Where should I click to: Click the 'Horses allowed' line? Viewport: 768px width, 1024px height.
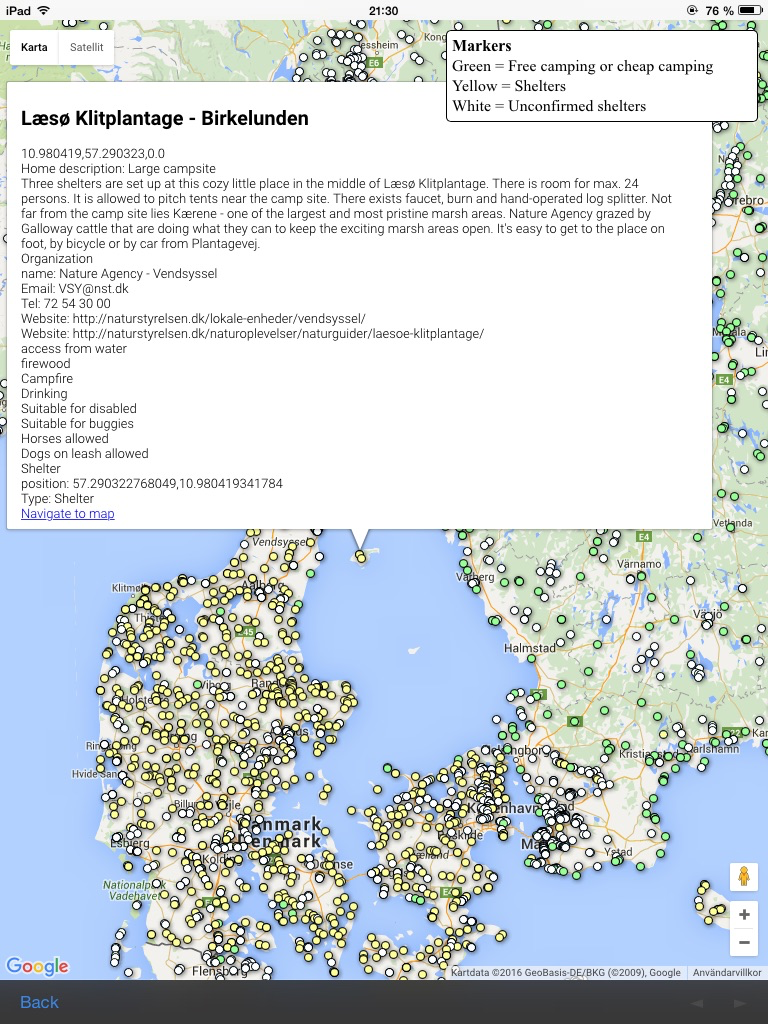65,439
